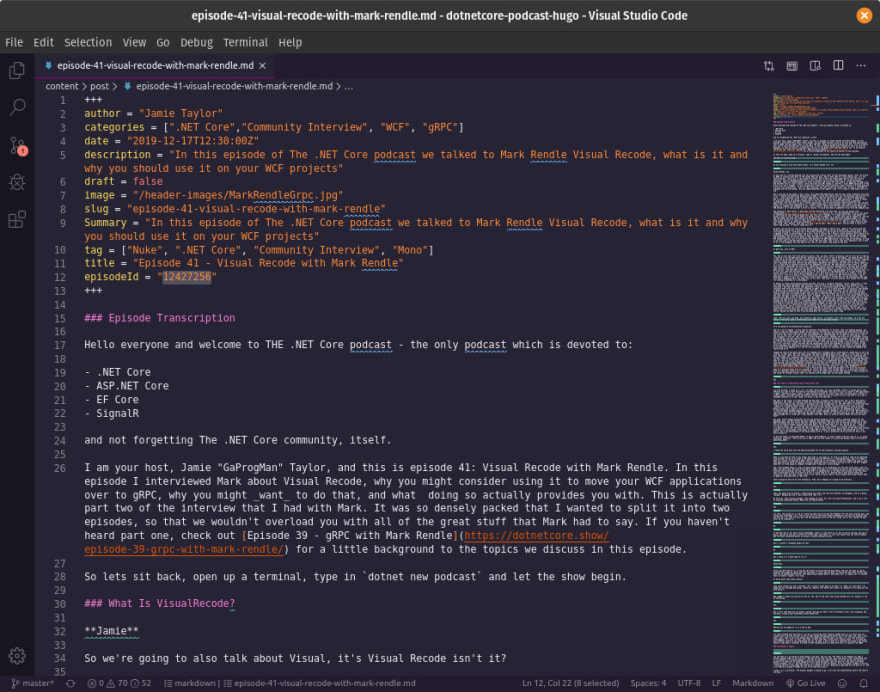Click the Open Preview icon in editor toolbar
This screenshot has height=692, width=880.
pyautogui.click(x=792, y=66)
